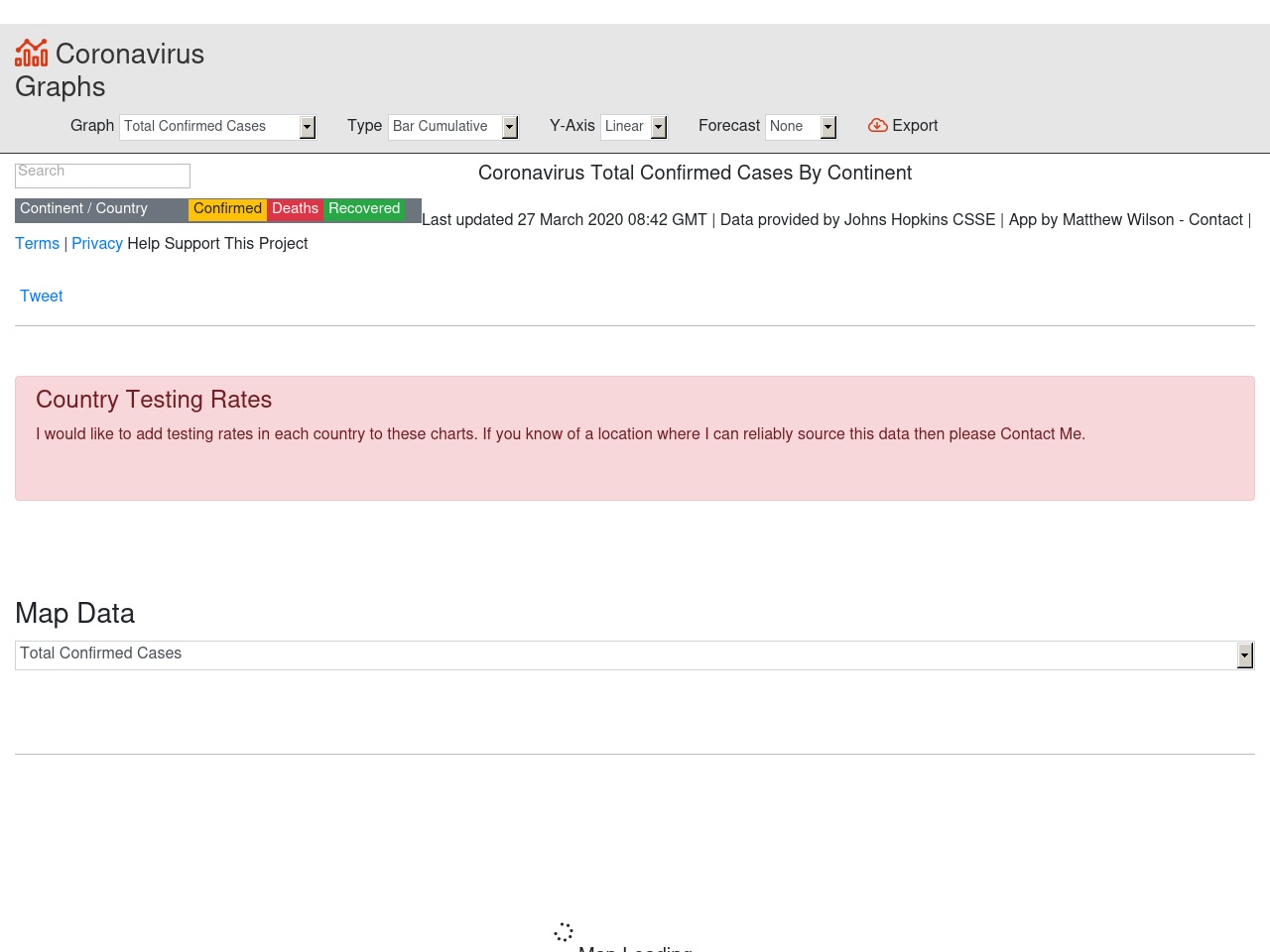Click the Coronavirus Graphs chart logo icon
The height and width of the screenshot is (952, 1270).
point(32,53)
